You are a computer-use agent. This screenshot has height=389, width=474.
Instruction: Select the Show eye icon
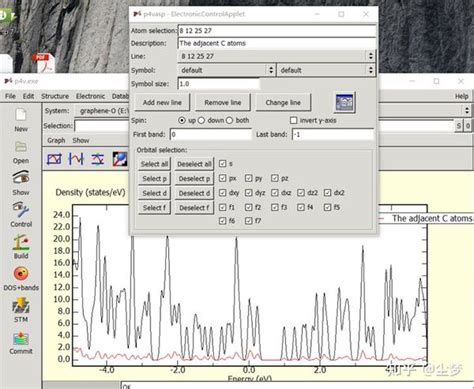21,178
